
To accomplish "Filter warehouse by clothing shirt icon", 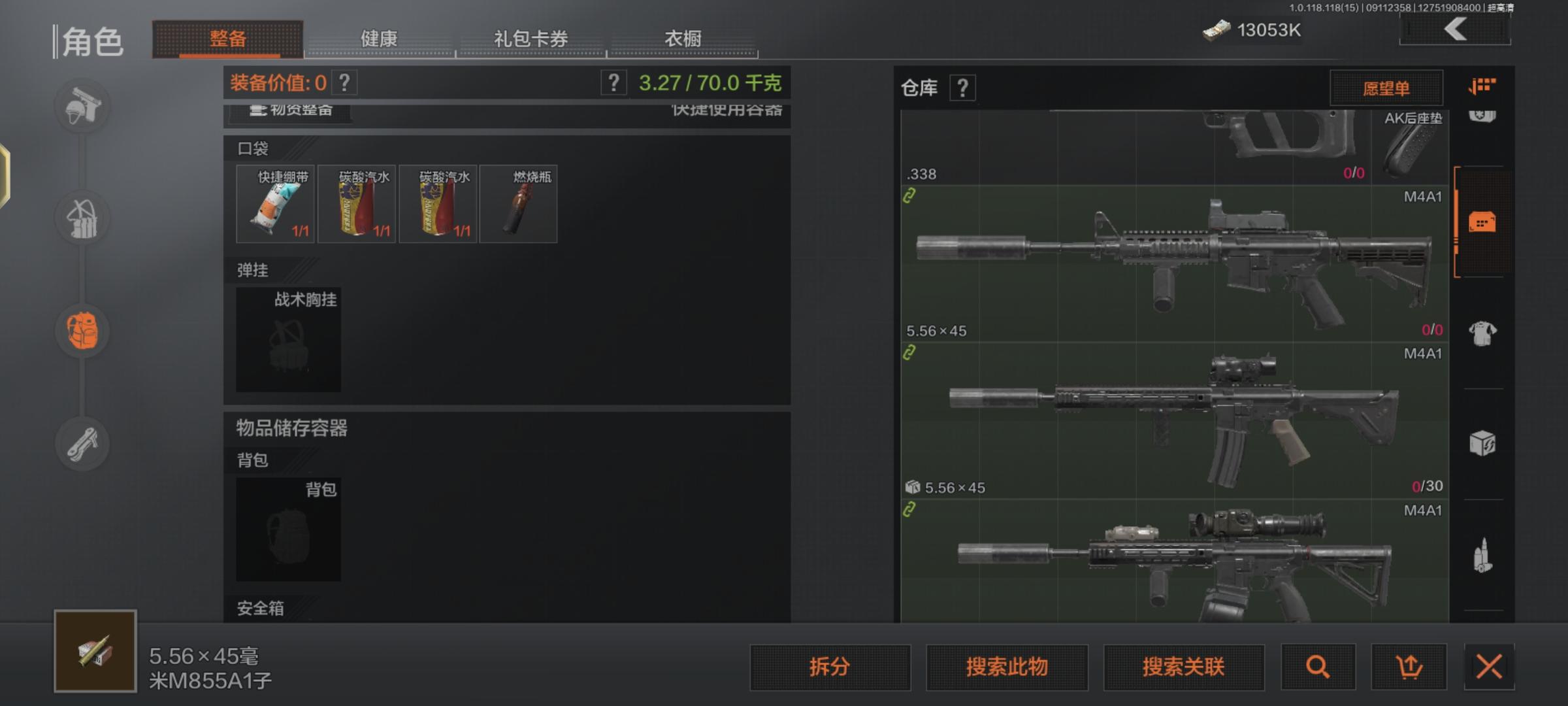I will [1482, 333].
